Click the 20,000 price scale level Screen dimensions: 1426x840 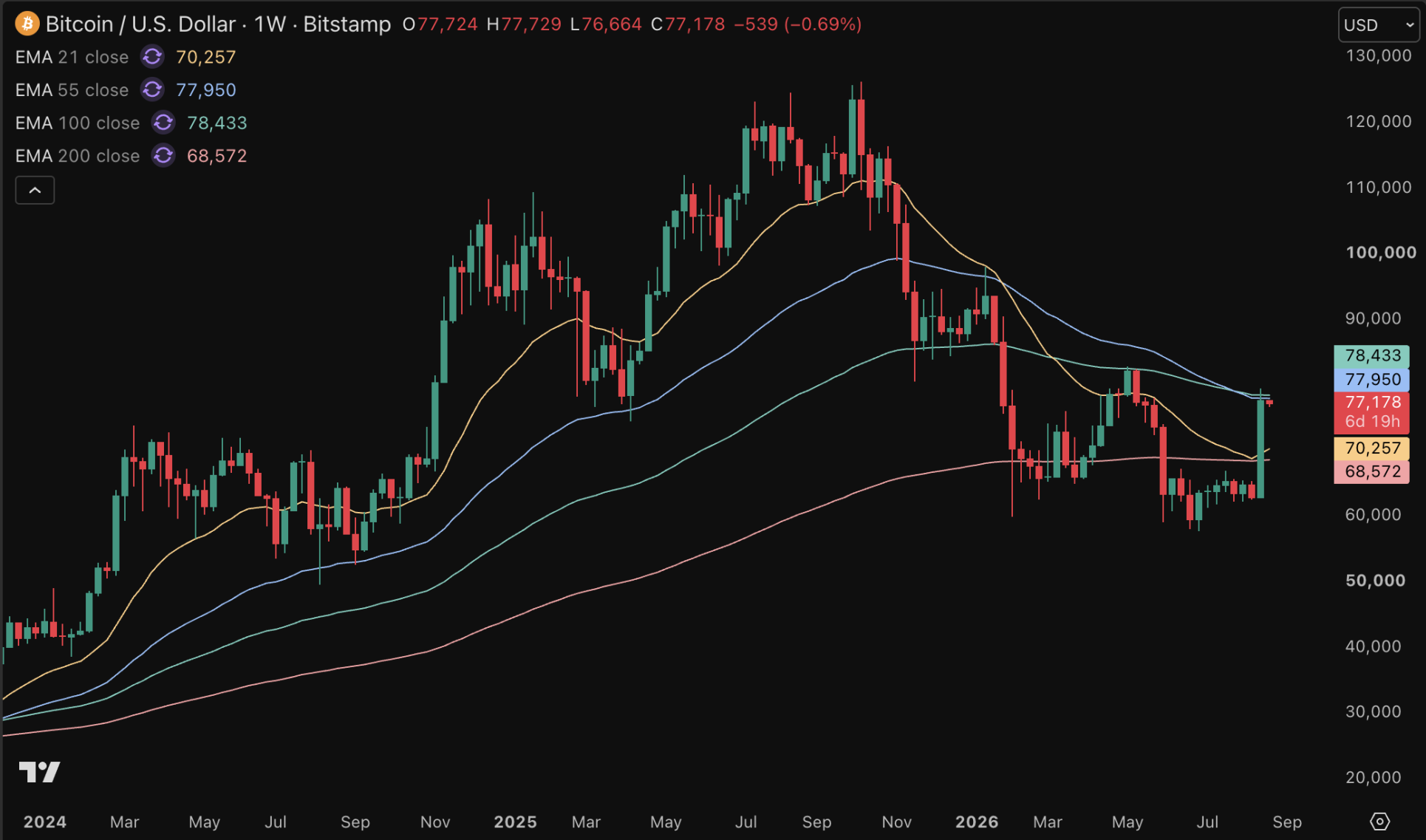pos(1374,777)
